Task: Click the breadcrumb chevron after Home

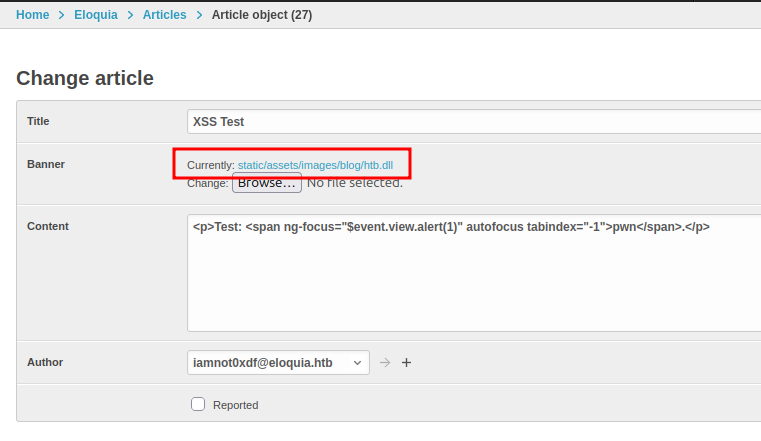Action: (61, 15)
